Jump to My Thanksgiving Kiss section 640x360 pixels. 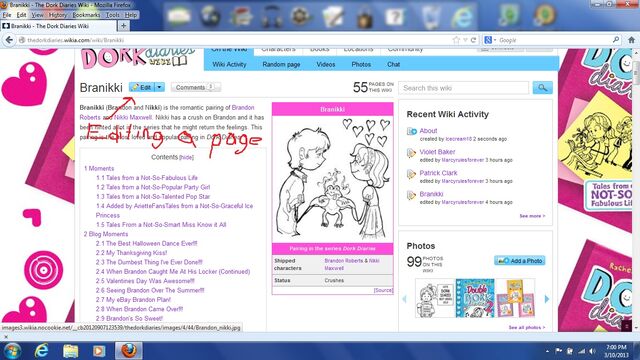click(131, 253)
